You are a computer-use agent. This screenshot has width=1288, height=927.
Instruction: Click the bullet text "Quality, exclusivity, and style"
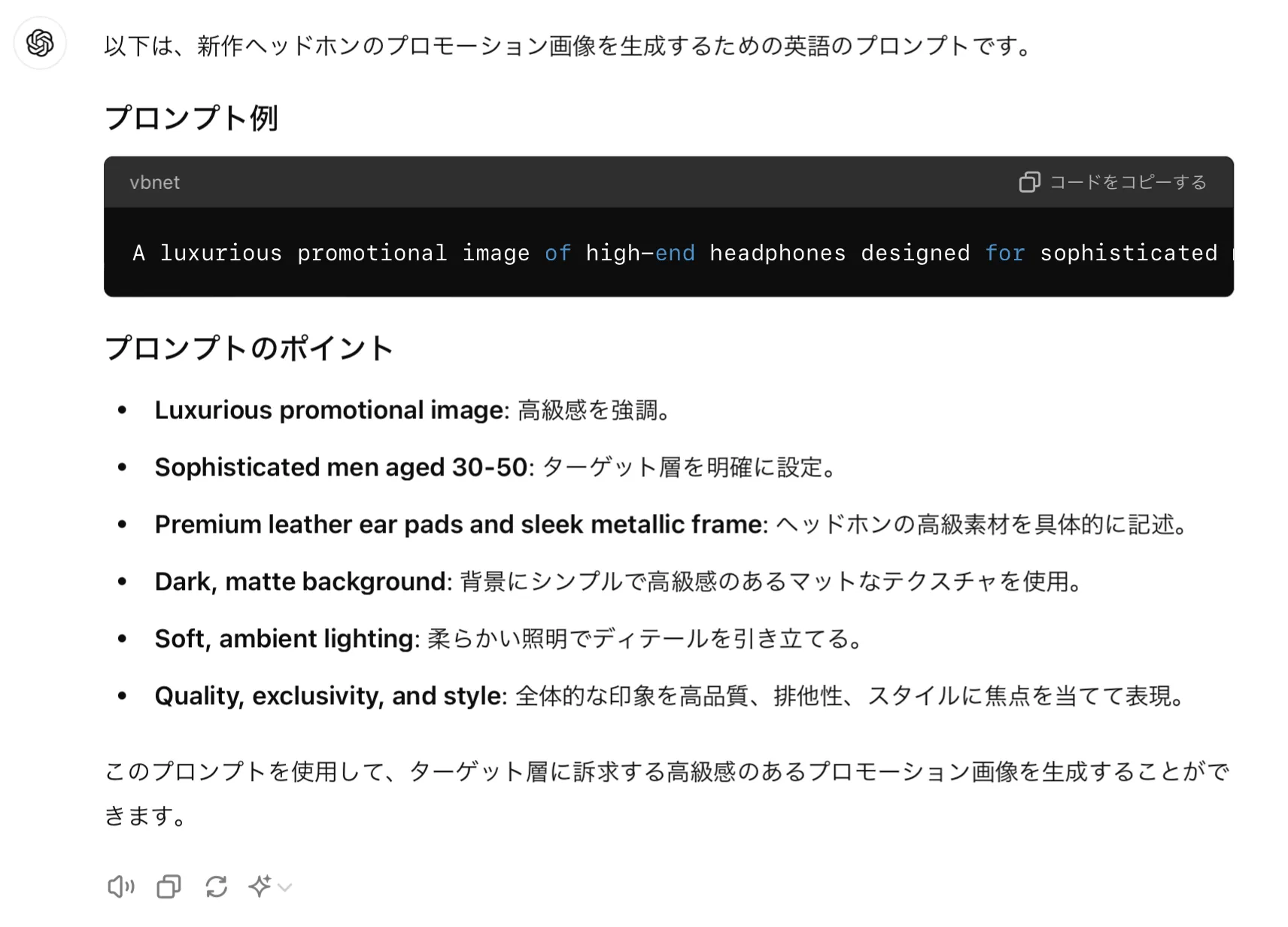click(328, 696)
